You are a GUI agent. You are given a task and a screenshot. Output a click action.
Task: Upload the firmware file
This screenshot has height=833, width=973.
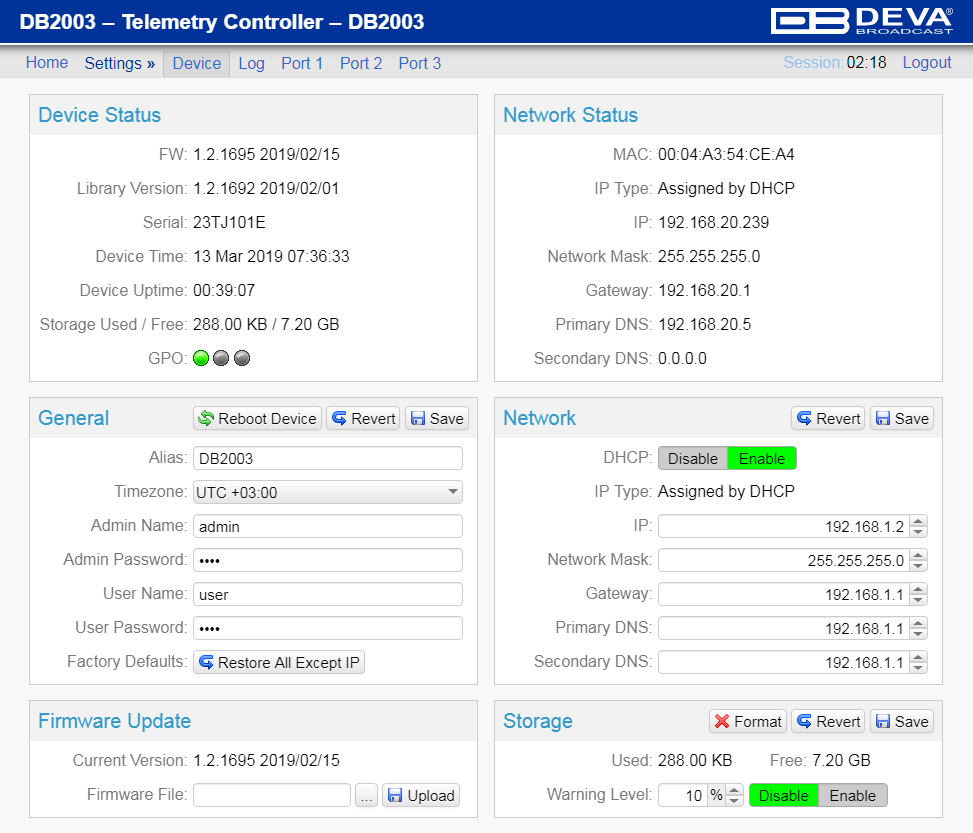(421, 795)
